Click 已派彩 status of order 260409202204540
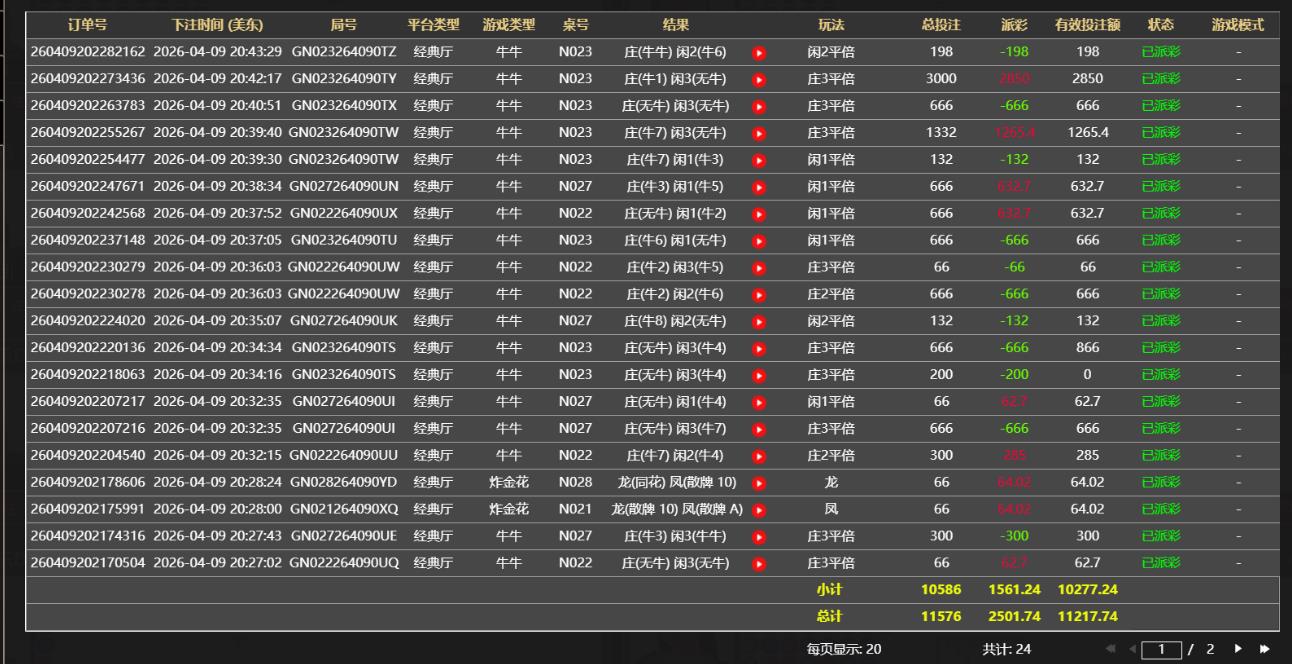Screen dimensions: 1292x664 pyautogui.click(x=1161, y=456)
